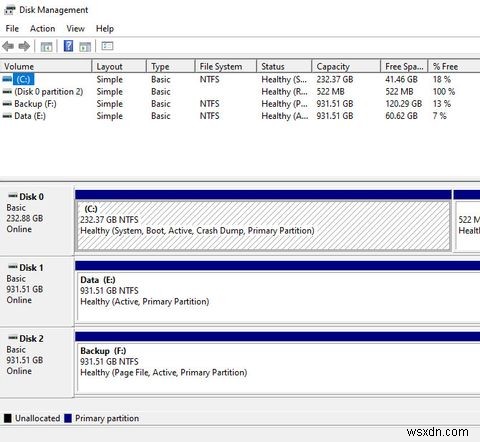Click the 41.46 GB free space cell
Screen dimensions: 480x442
coord(401,79)
